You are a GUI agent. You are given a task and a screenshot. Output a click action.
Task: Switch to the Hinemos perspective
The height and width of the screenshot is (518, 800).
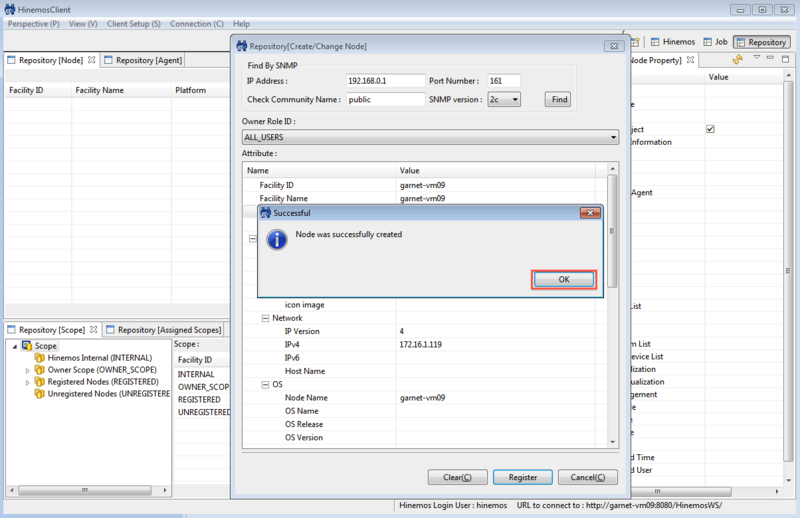(x=672, y=42)
